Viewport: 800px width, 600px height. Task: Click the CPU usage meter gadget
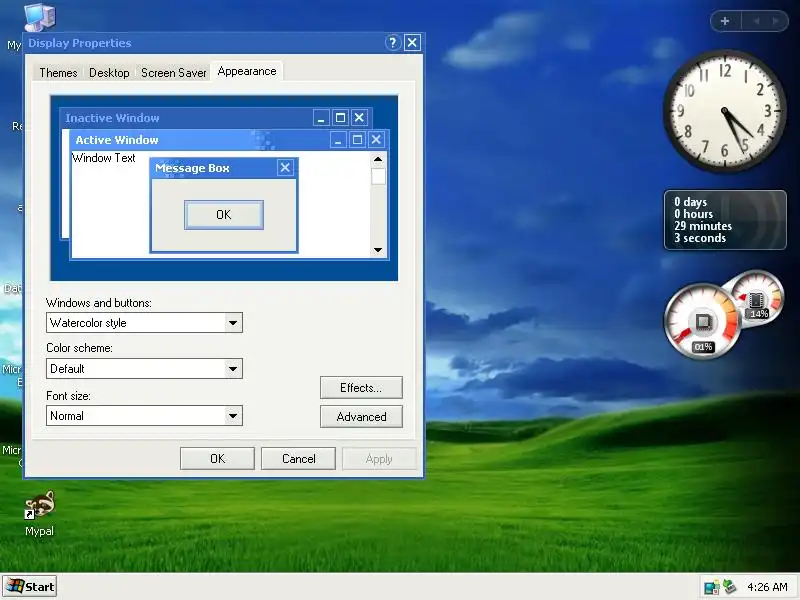(702, 321)
